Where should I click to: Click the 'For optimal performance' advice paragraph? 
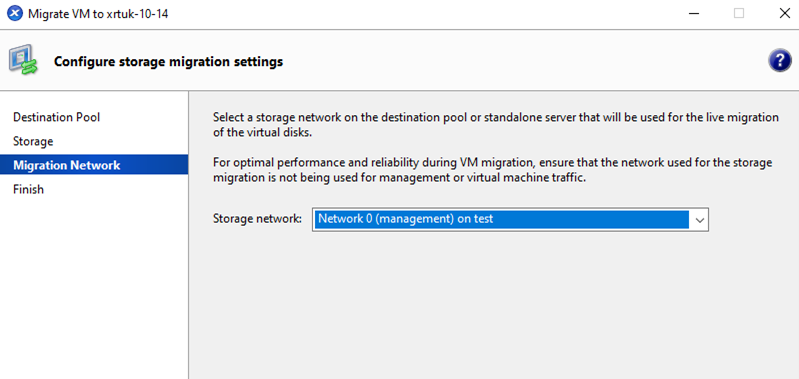492,171
